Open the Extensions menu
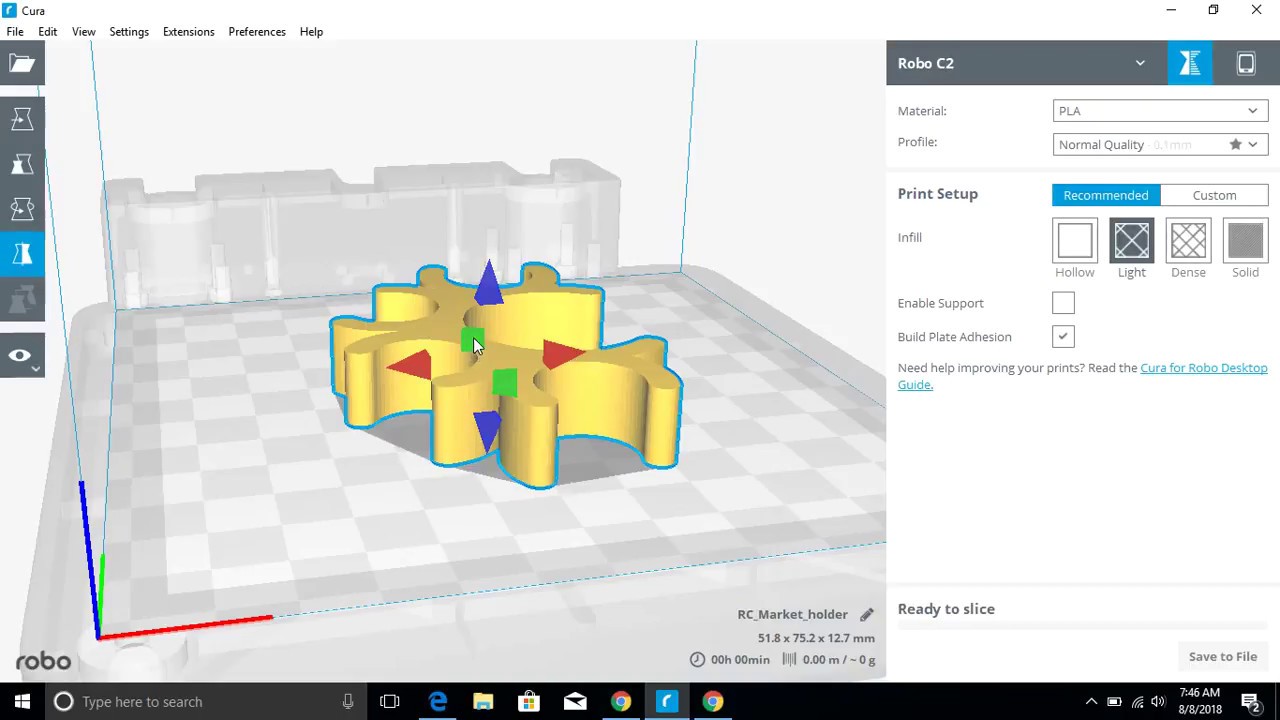 (189, 31)
